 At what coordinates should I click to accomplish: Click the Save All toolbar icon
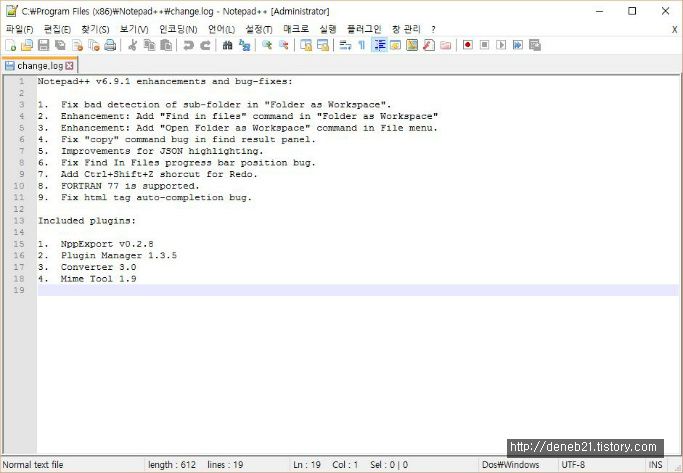[60, 45]
